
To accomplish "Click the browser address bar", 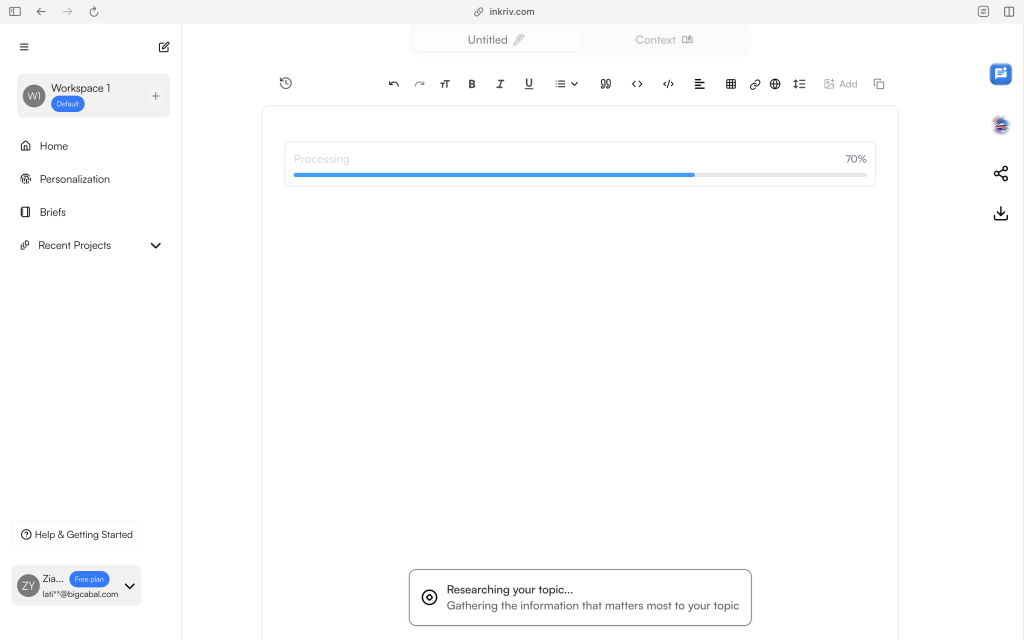I will (511, 11).
